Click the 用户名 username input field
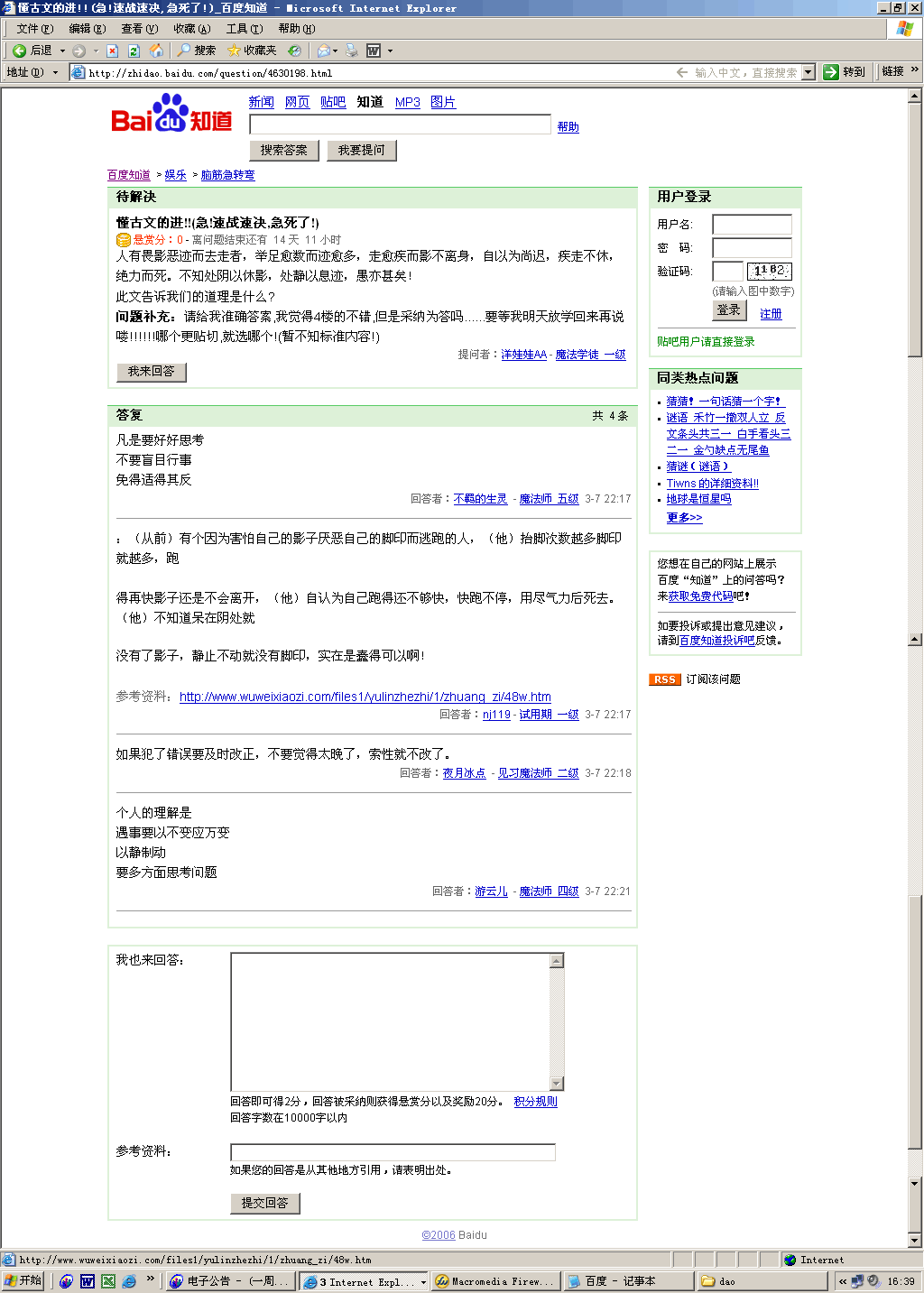 click(751, 225)
